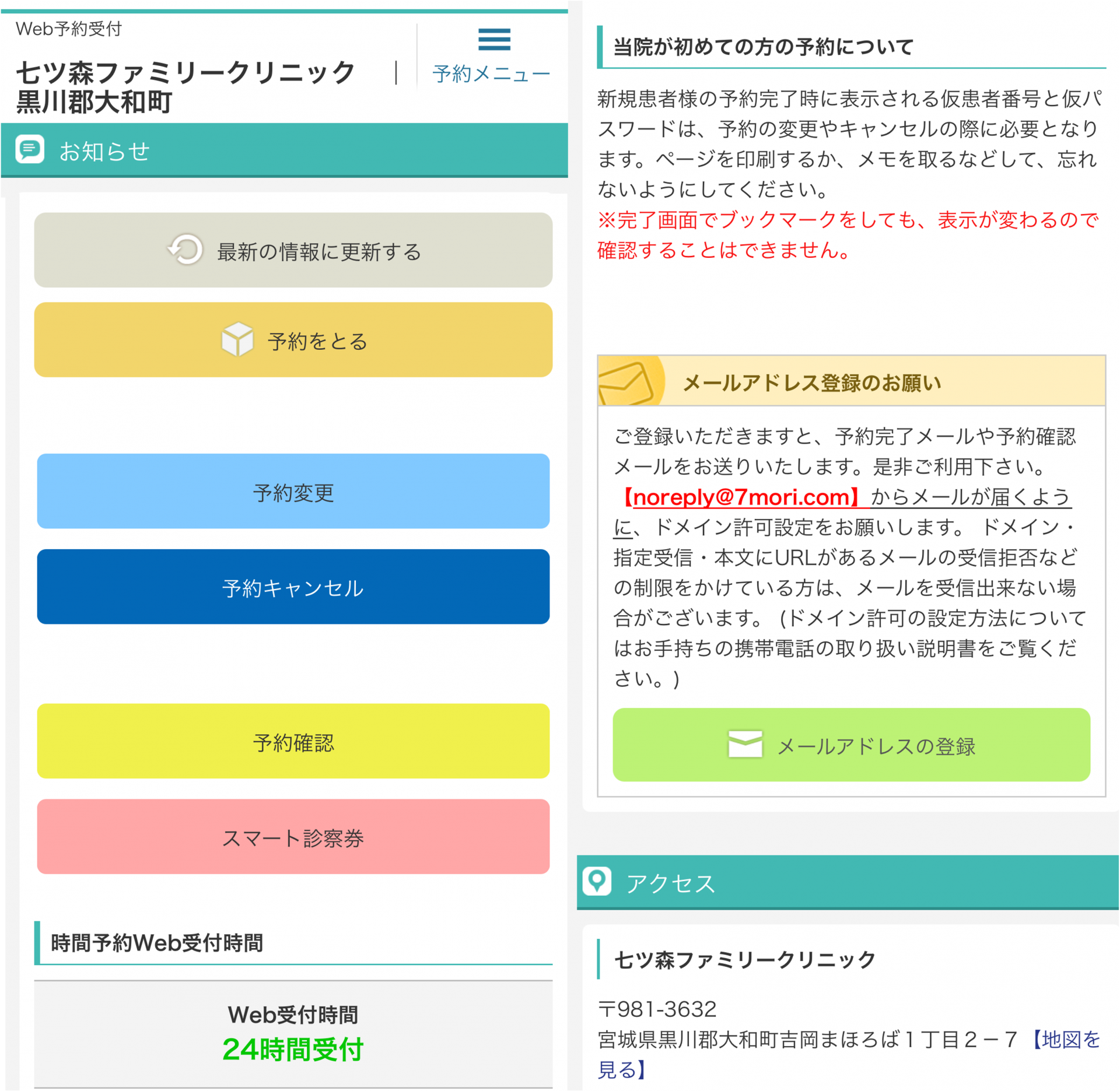Click the 七ツ森ファミリークリニック page title
Viewport: 1120px width, 1091px height.
[185, 73]
